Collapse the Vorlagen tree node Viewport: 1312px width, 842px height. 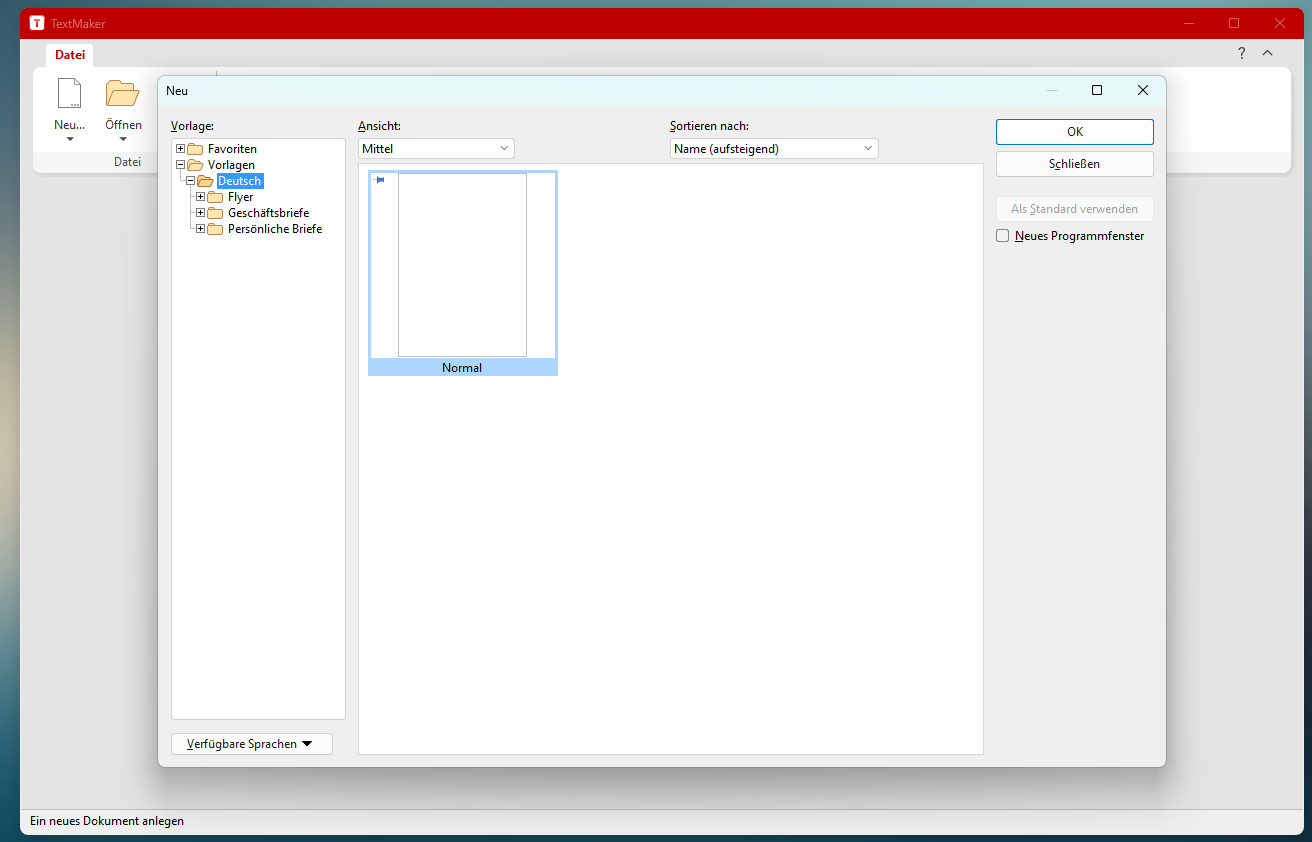(180, 165)
